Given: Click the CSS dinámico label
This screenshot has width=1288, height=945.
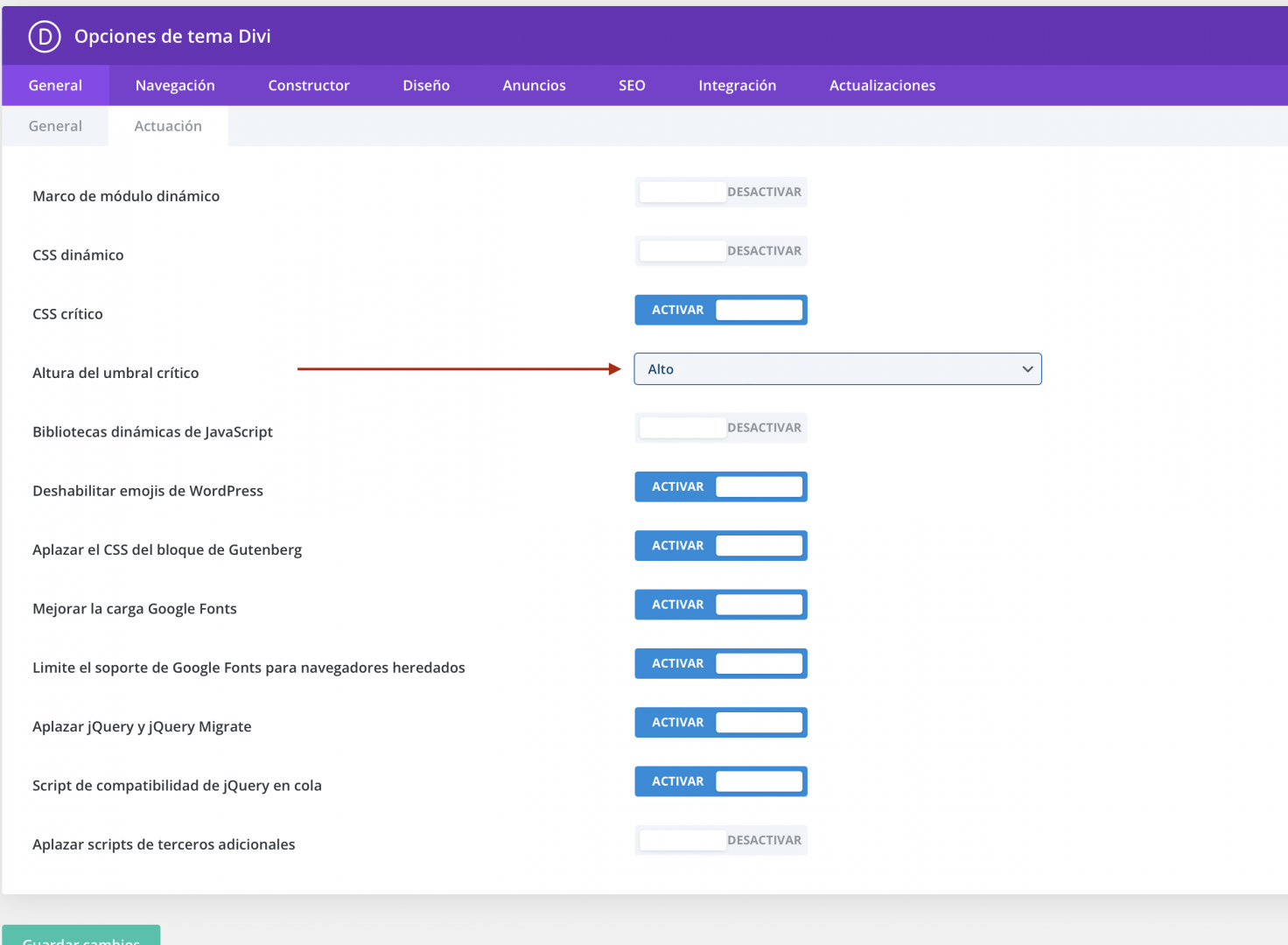Looking at the screenshot, I should [78, 255].
